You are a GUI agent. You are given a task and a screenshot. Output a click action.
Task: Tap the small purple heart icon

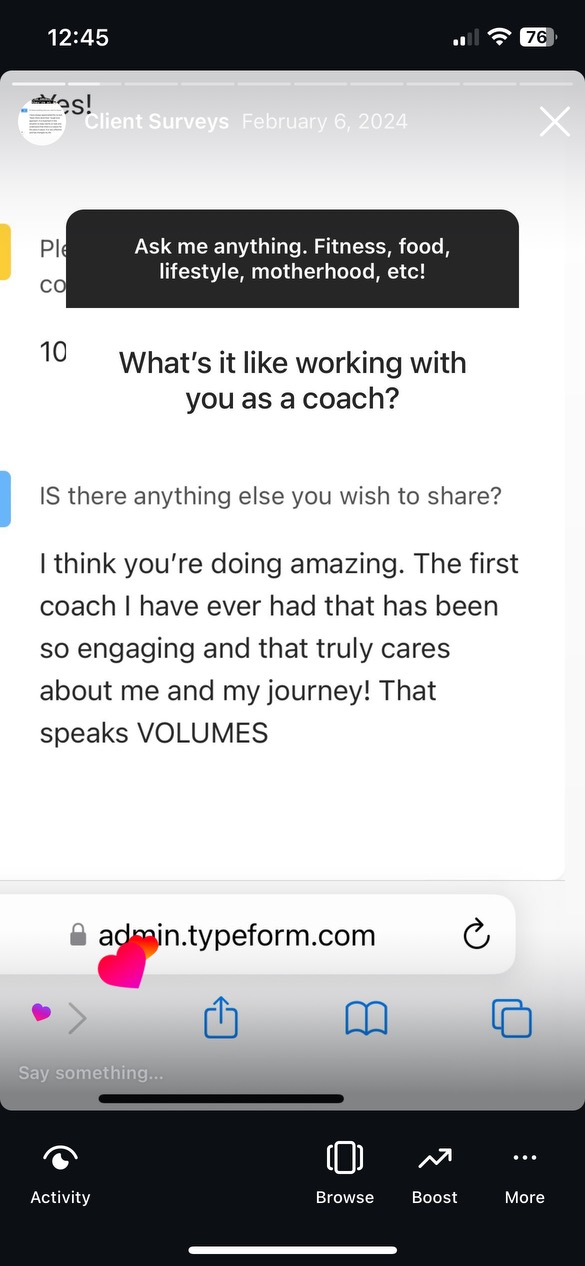[41, 1013]
